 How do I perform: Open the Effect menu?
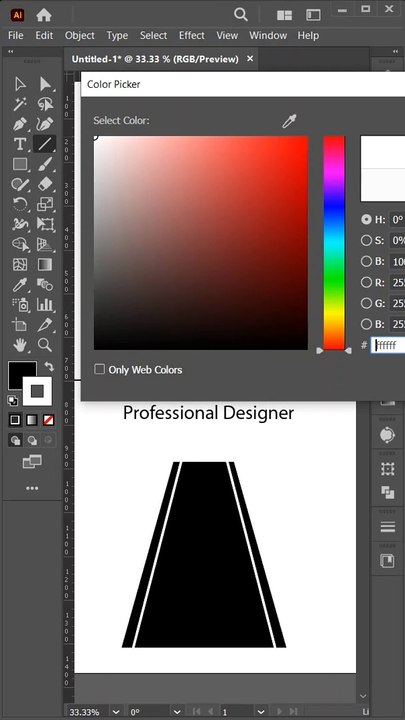[x=192, y=35]
